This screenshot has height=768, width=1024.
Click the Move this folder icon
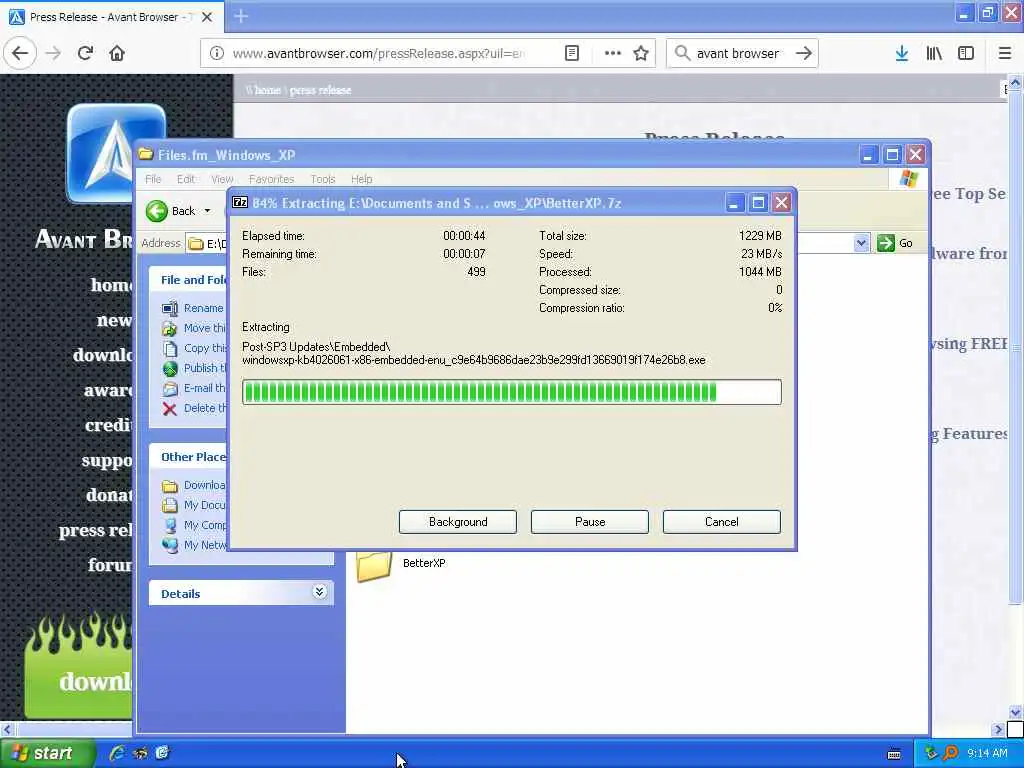170,328
